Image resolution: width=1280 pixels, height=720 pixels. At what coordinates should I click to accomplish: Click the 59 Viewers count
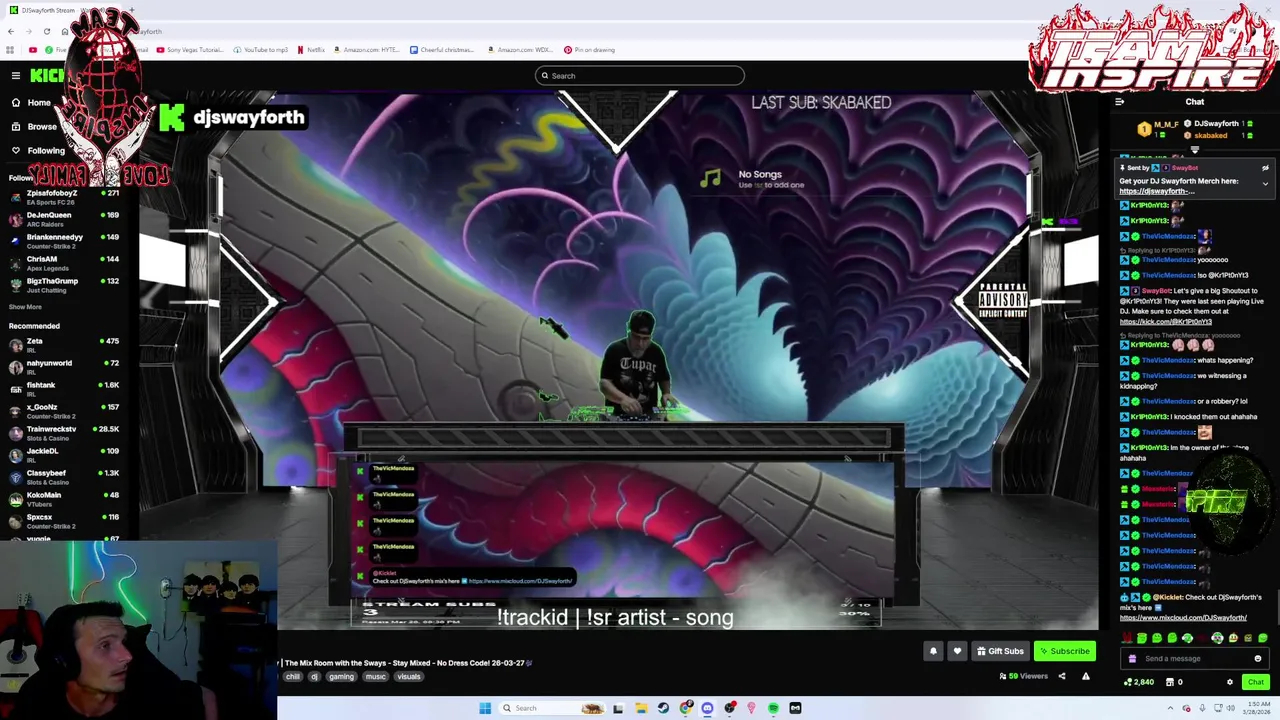point(1023,676)
